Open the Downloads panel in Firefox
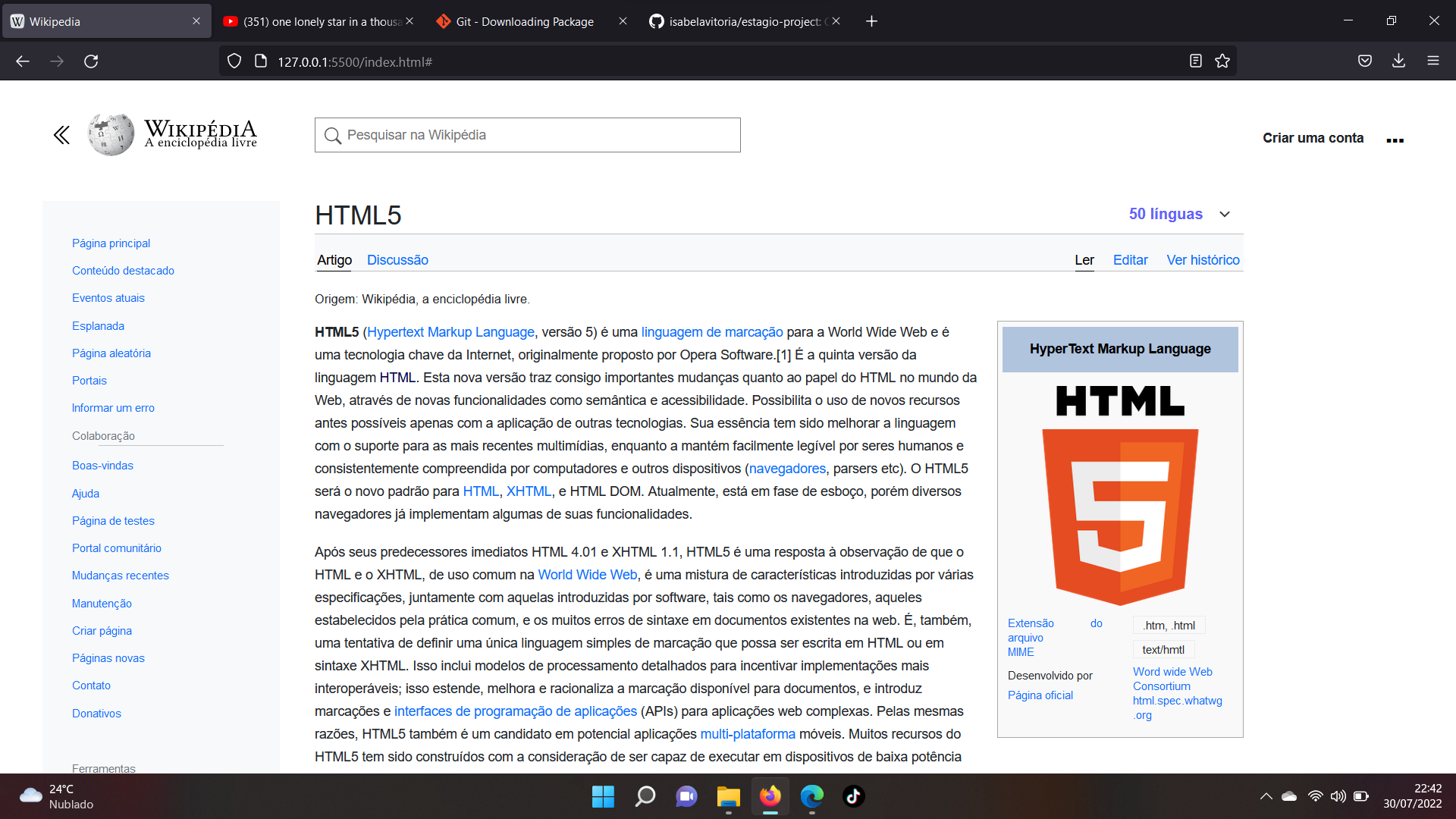Viewport: 1456px width, 819px height. [1399, 61]
